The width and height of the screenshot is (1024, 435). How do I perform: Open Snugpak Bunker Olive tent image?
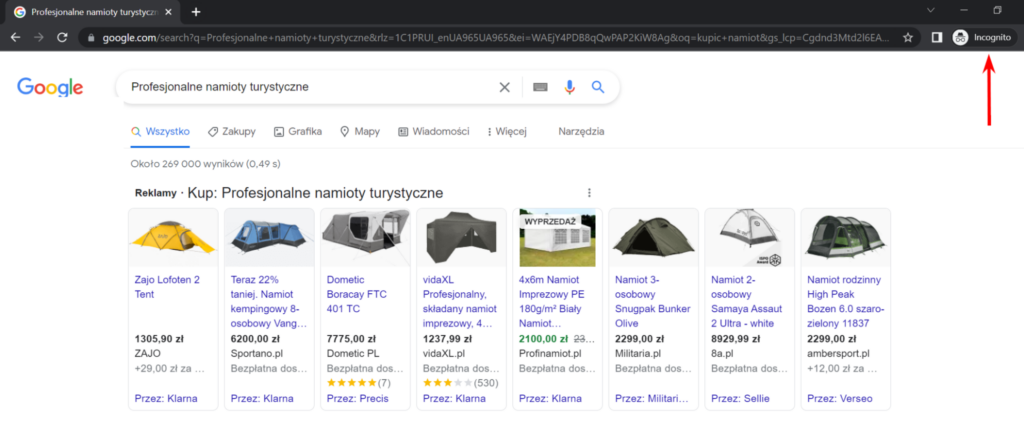pyautogui.click(x=653, y=238)
